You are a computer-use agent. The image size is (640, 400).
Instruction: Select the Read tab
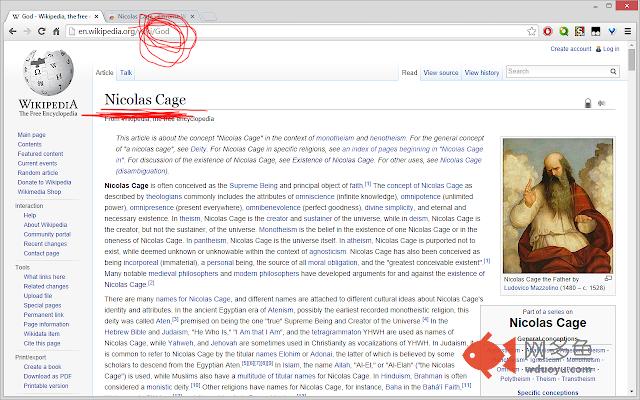[409, 73]
